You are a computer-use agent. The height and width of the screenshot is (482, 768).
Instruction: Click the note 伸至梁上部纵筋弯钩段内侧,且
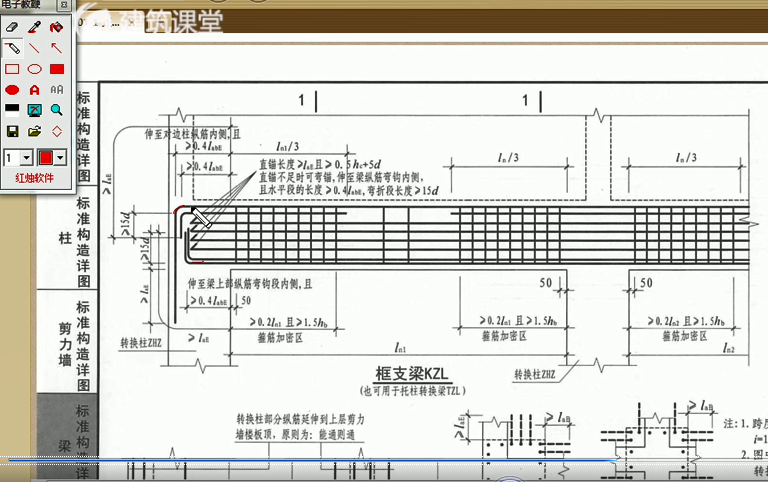250,284
